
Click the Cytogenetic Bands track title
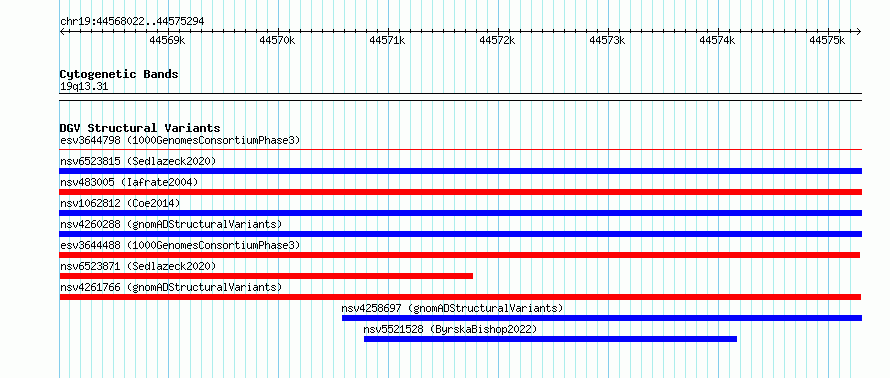(119, 74)
